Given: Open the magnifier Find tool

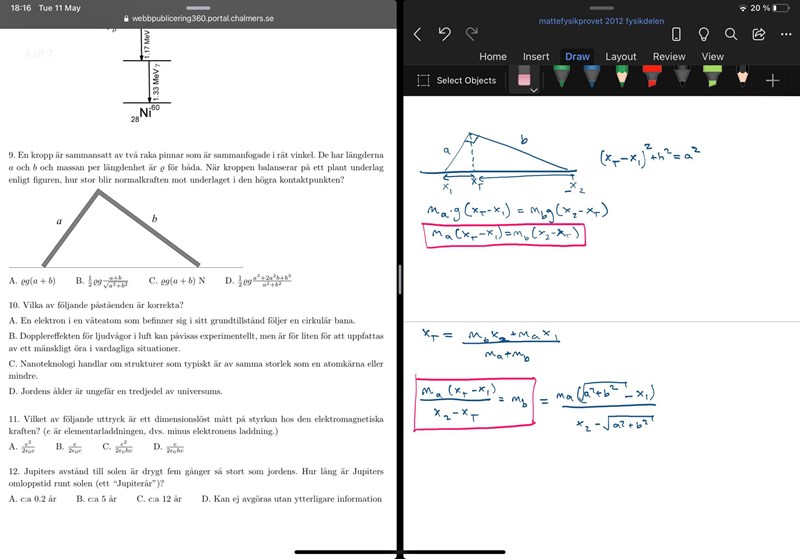Looking at the screenshot, I should click(731, 34).
